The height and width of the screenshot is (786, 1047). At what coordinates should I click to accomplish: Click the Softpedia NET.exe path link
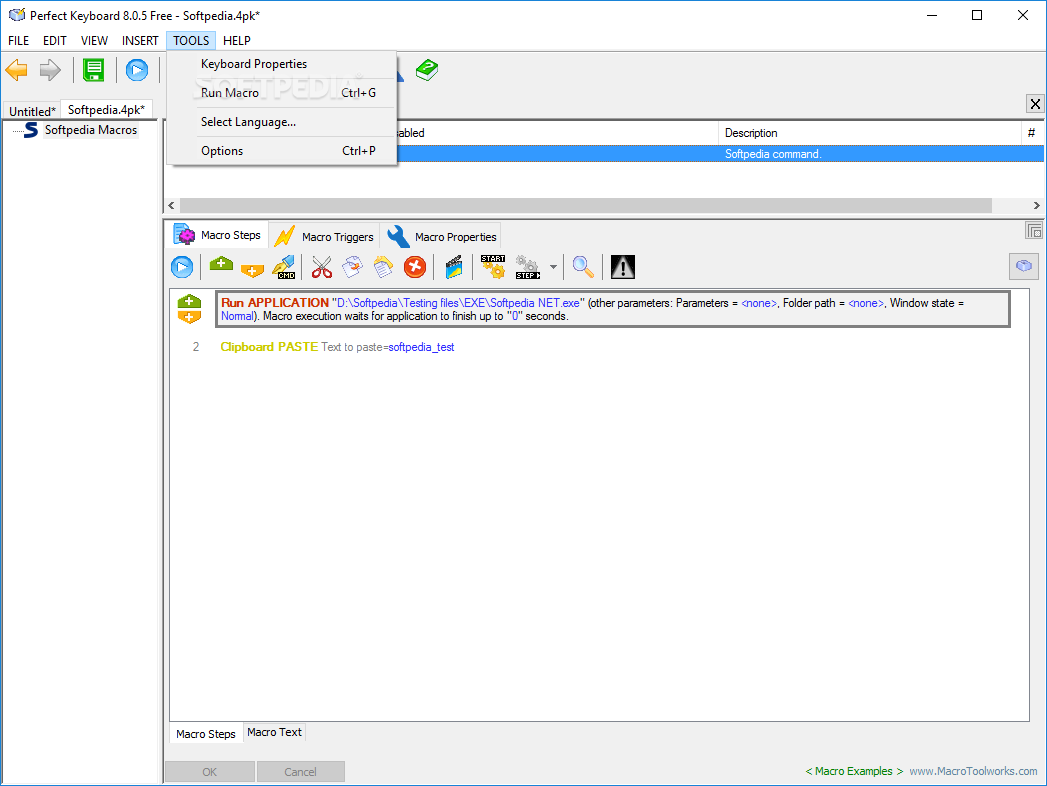click(458, 303)
